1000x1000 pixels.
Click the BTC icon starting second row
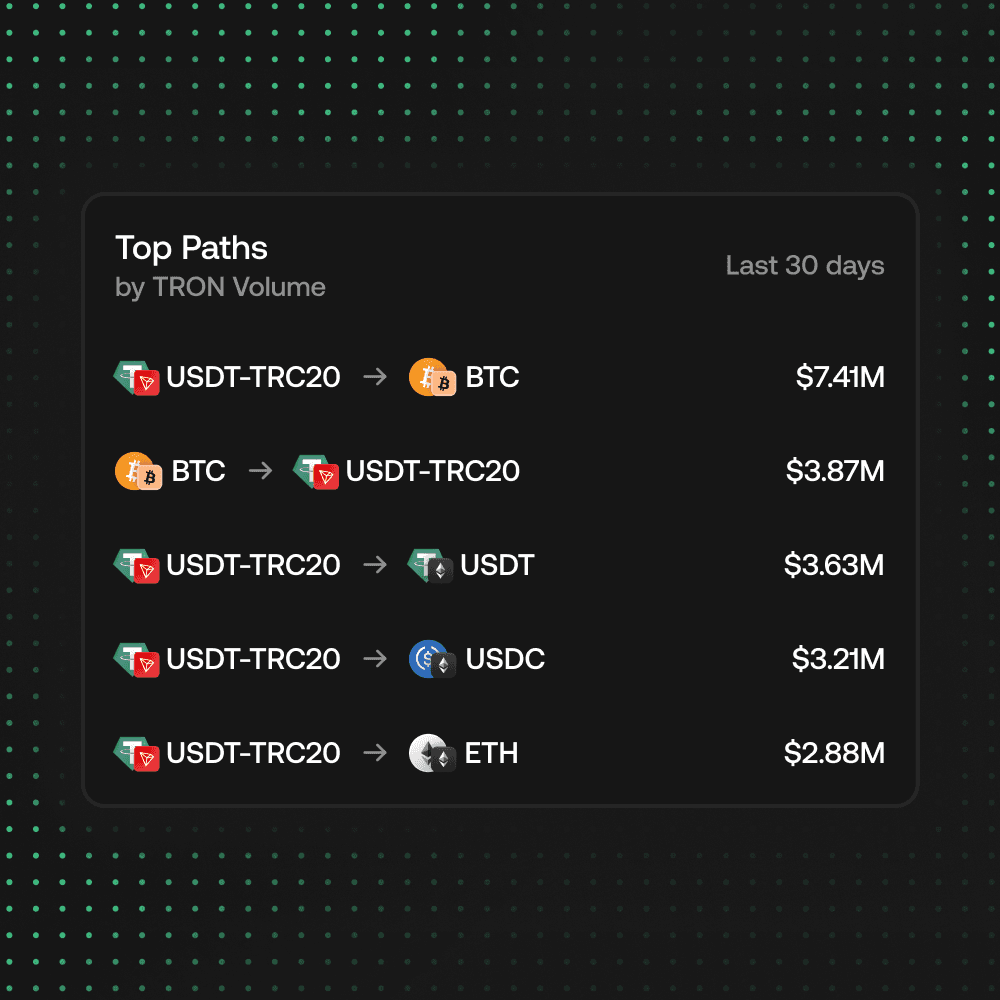(138, 471)
